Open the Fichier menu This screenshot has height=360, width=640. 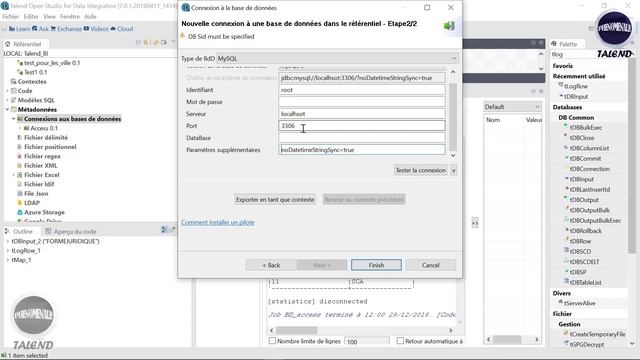[10, 16]
